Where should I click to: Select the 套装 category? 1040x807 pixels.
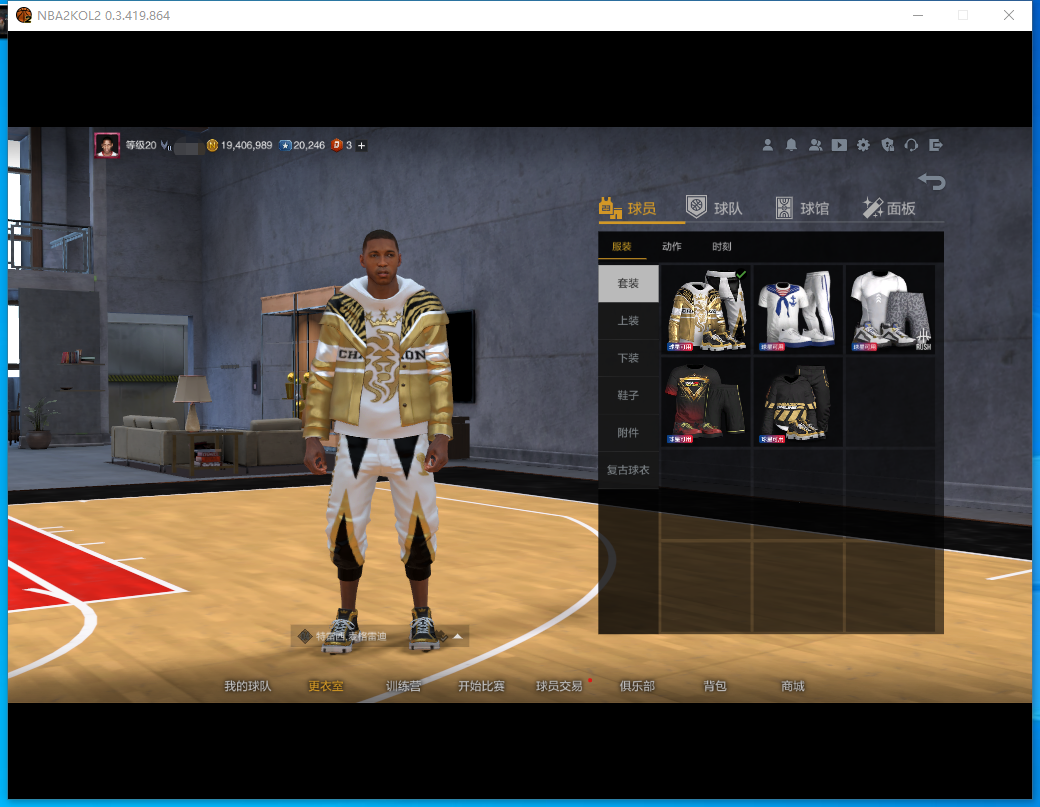click(628, 283)
